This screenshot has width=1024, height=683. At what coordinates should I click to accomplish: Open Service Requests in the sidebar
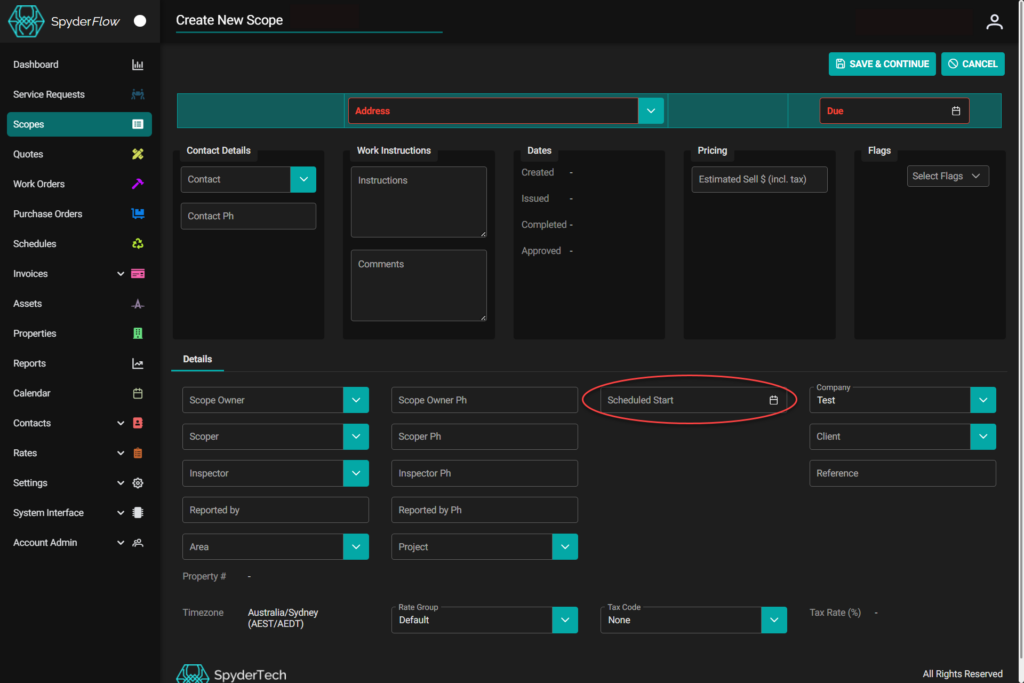pos(49,95)
